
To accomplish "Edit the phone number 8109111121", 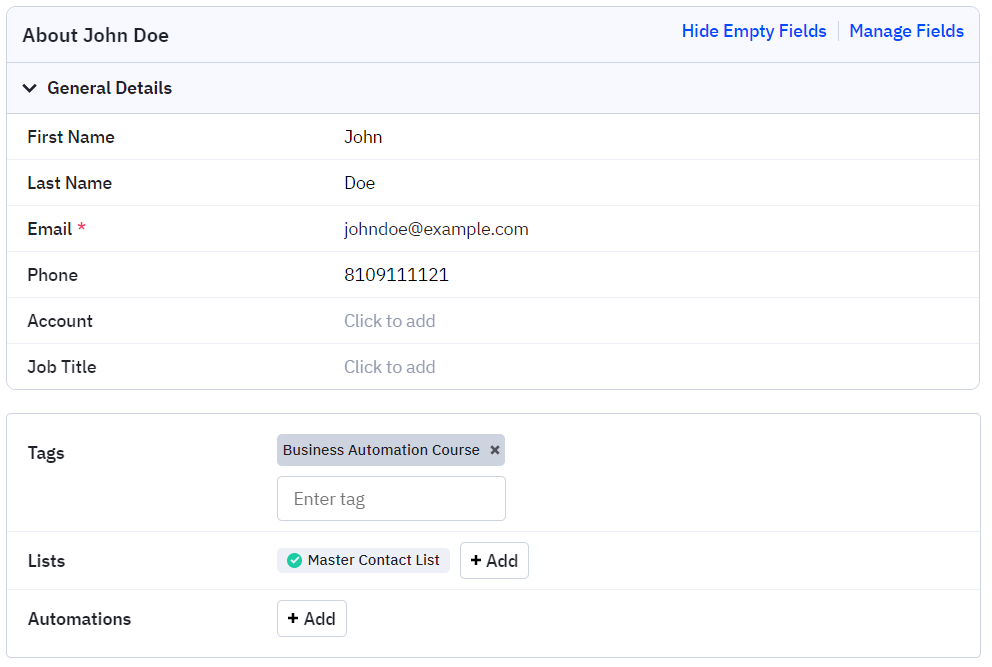I will coord(396,275).
